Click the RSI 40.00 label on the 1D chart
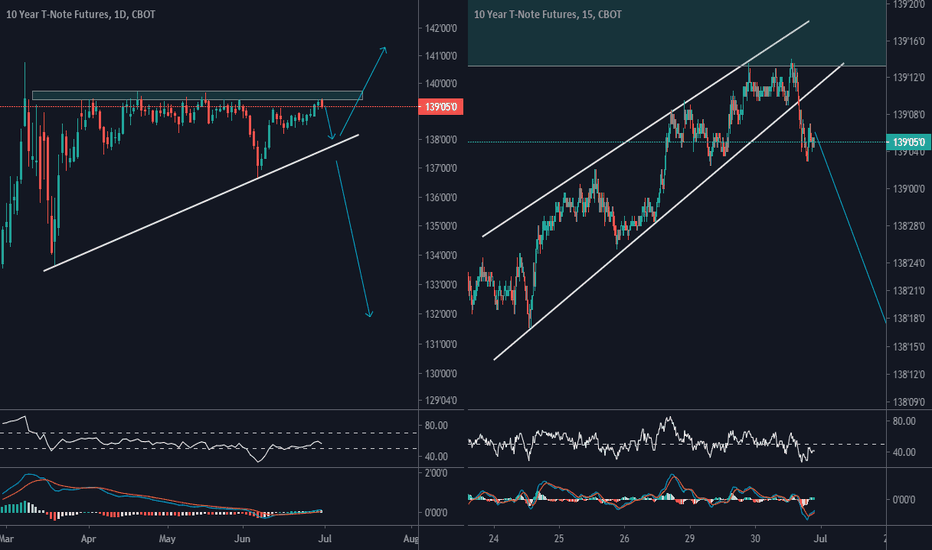 [436, 457]
